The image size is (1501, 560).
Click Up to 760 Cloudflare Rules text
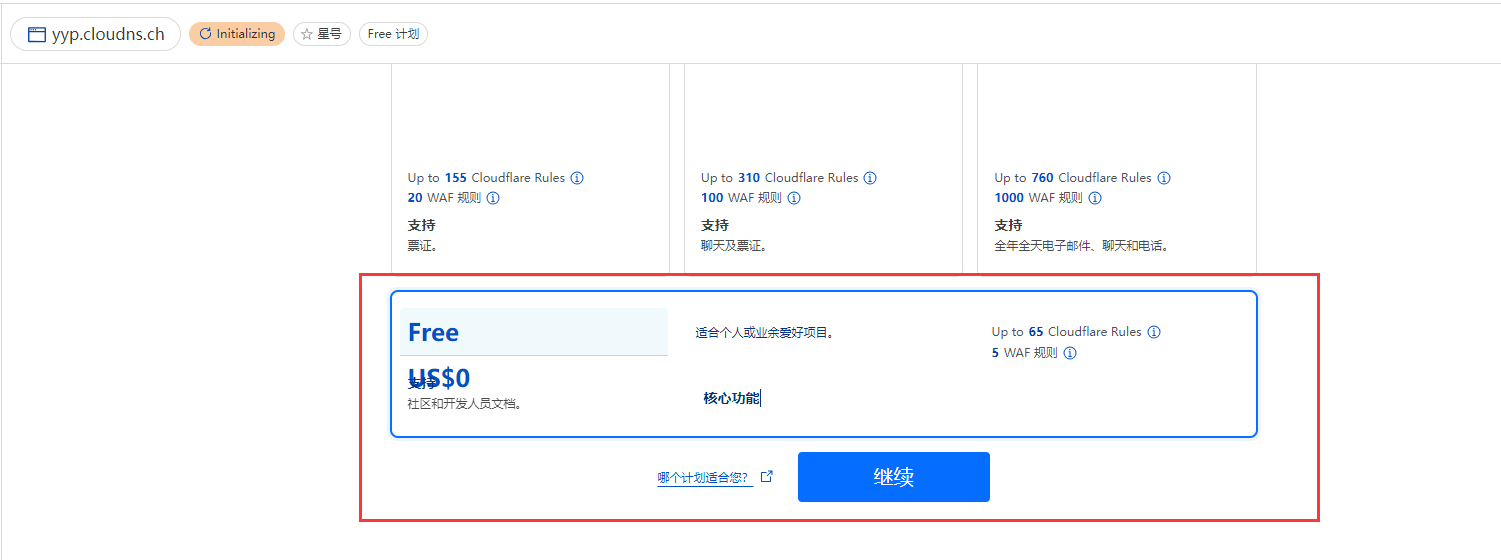tap(1073, 178)
